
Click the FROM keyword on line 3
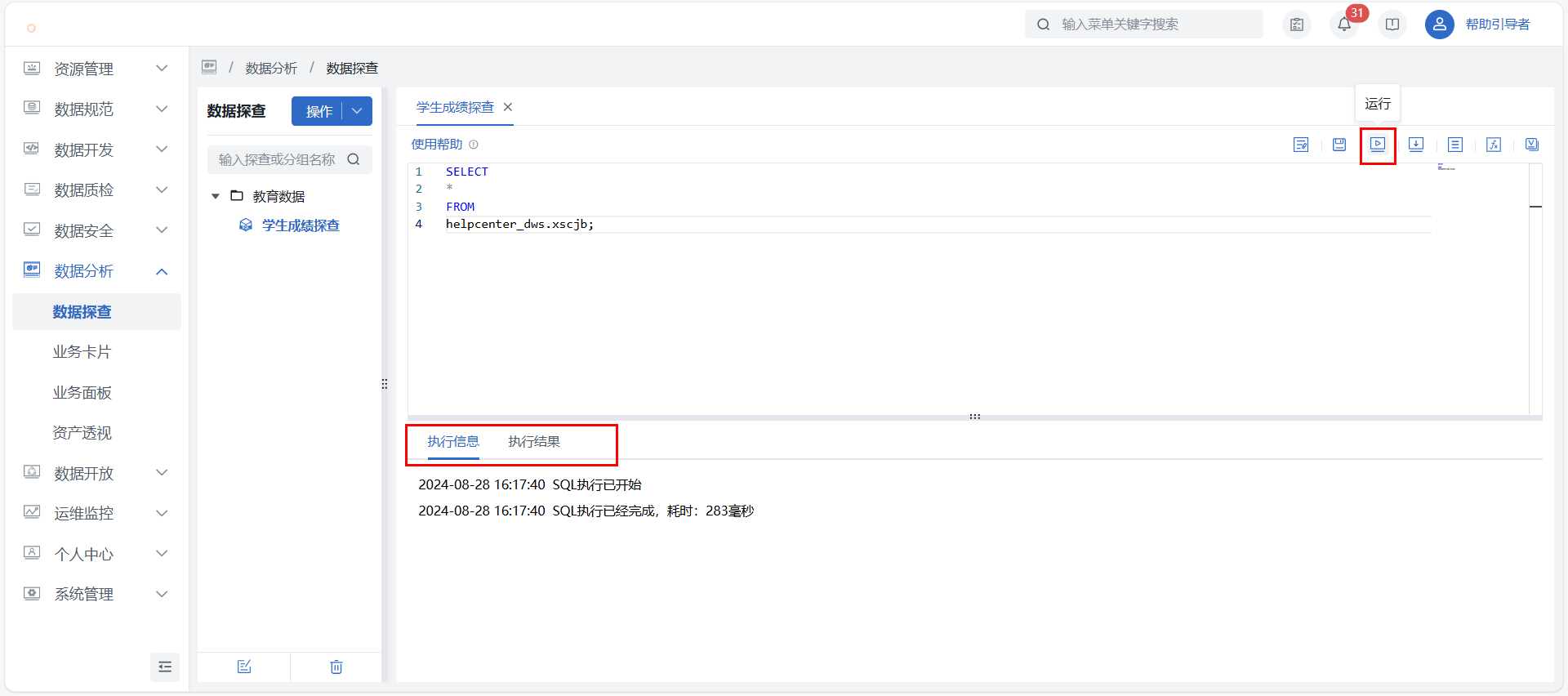click(460, 207)
